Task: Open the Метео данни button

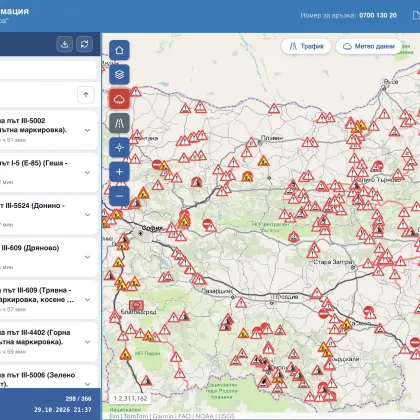Action: [369, 46]
